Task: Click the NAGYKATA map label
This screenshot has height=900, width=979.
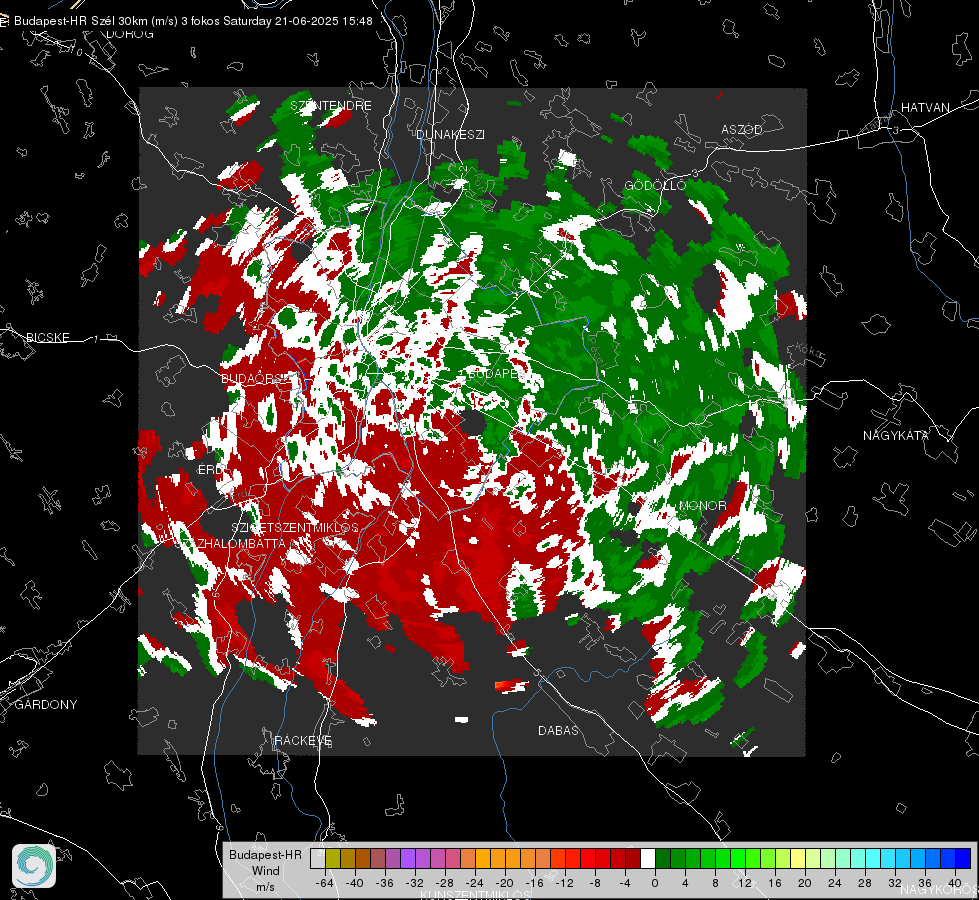Action: coord(896,435)
